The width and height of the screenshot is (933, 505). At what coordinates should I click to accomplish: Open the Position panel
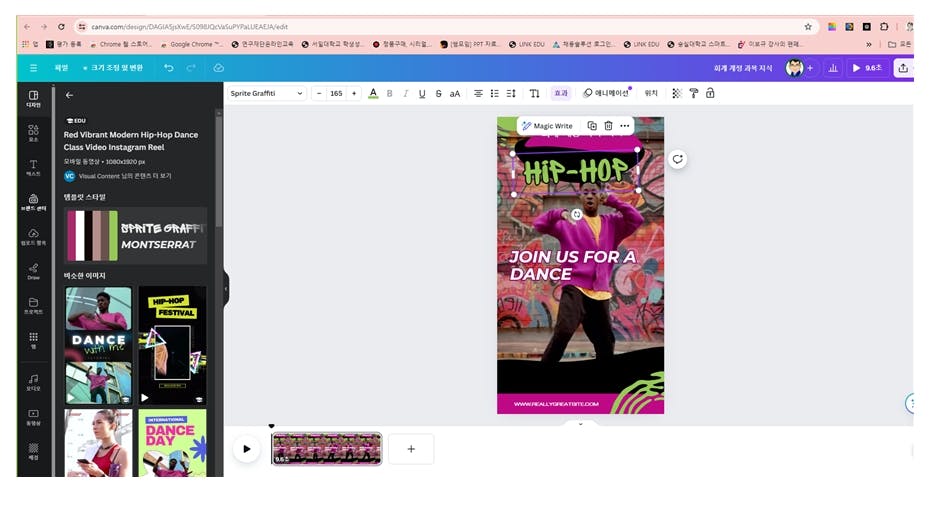point(652,93)
